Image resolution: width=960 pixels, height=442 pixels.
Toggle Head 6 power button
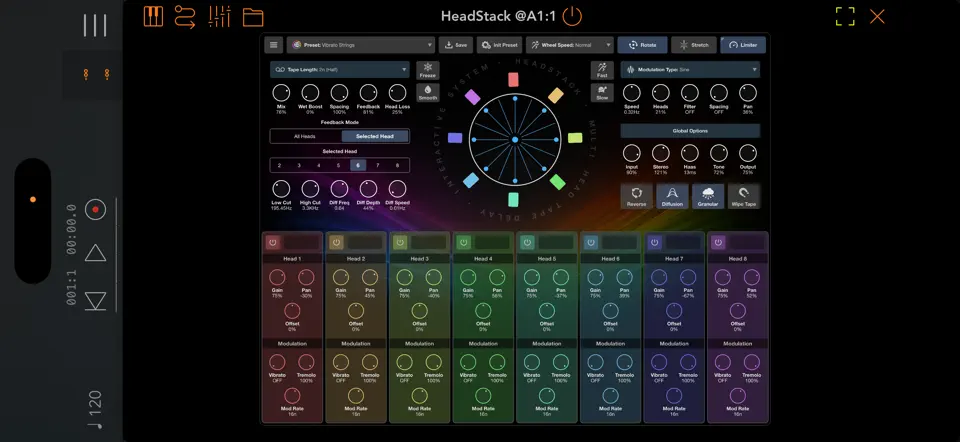click(591, 242)
